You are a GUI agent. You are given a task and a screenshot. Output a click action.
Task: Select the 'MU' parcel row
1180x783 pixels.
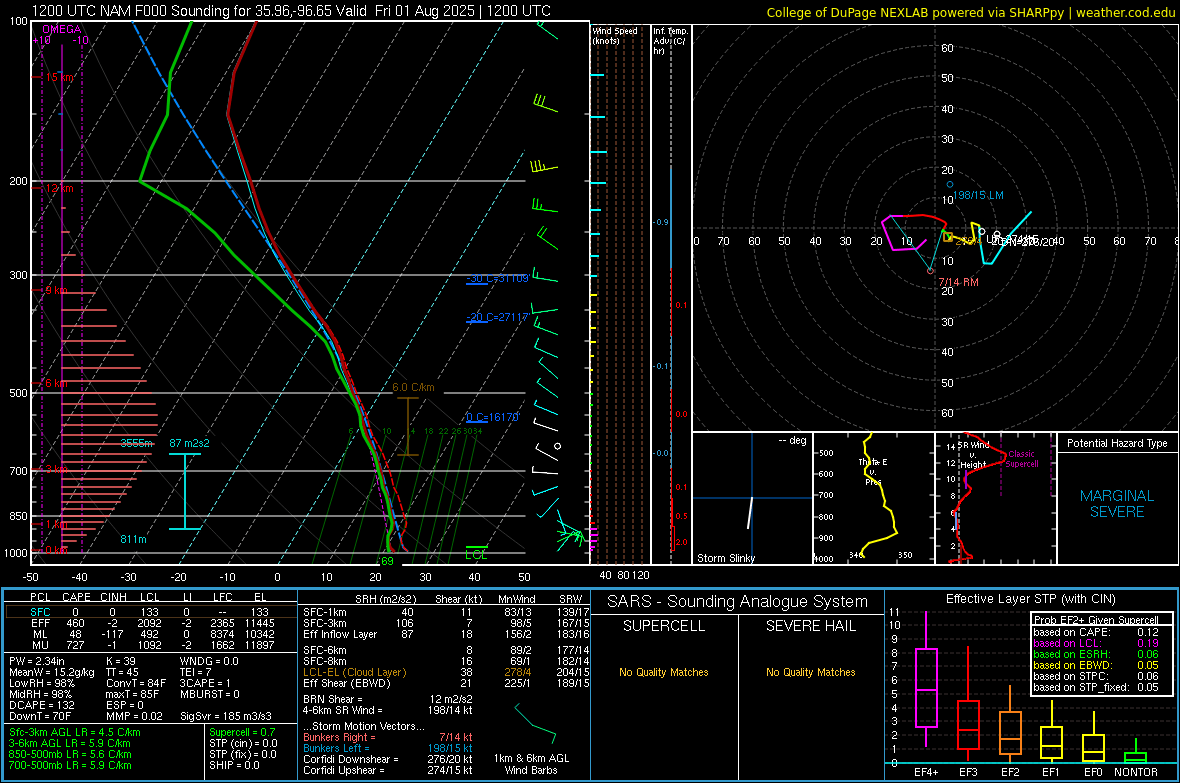click(x=151, y=644)
